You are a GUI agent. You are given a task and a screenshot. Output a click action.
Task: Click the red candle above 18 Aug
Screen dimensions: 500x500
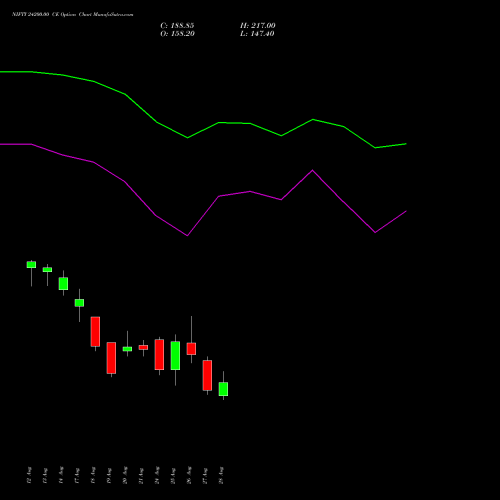coord(95,332)
